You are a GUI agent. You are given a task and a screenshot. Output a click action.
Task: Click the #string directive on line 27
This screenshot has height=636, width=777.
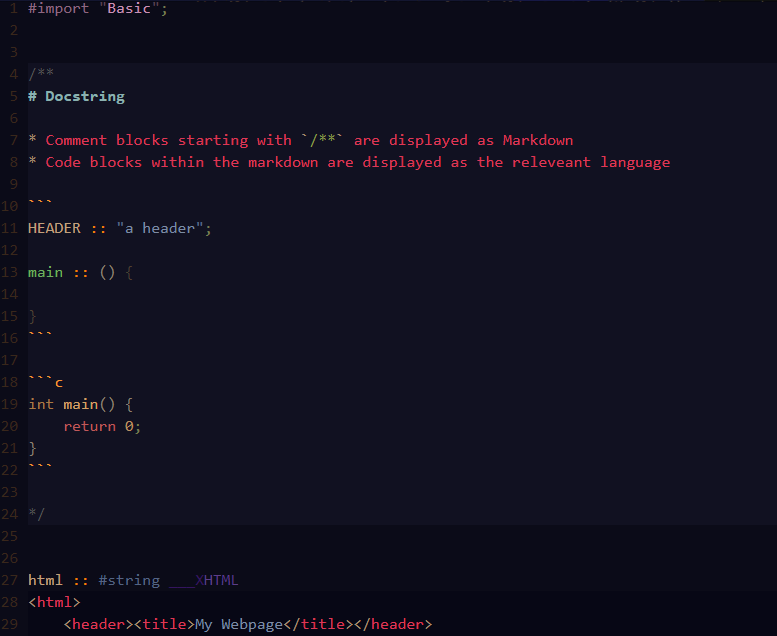click(x=129, y=580)
